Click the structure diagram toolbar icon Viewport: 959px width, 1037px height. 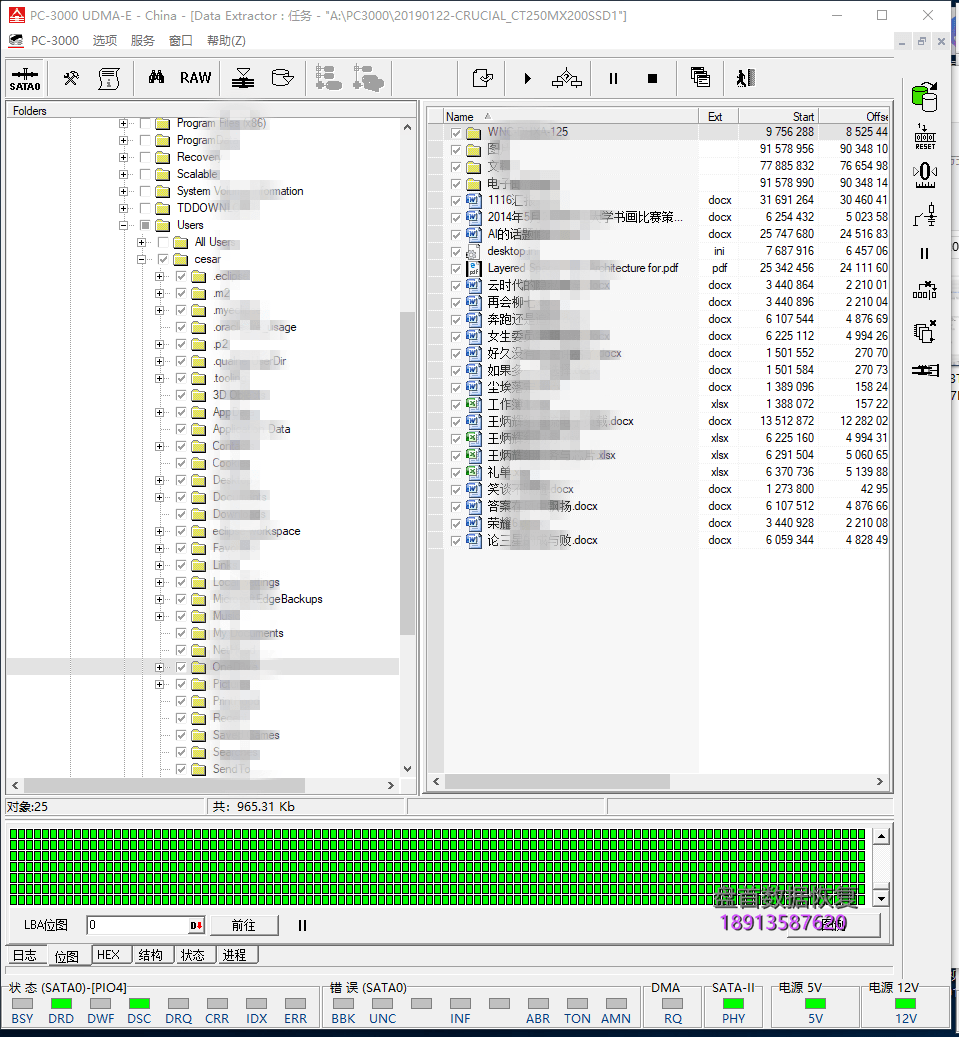pyautogui.click(x=567, y=78)
